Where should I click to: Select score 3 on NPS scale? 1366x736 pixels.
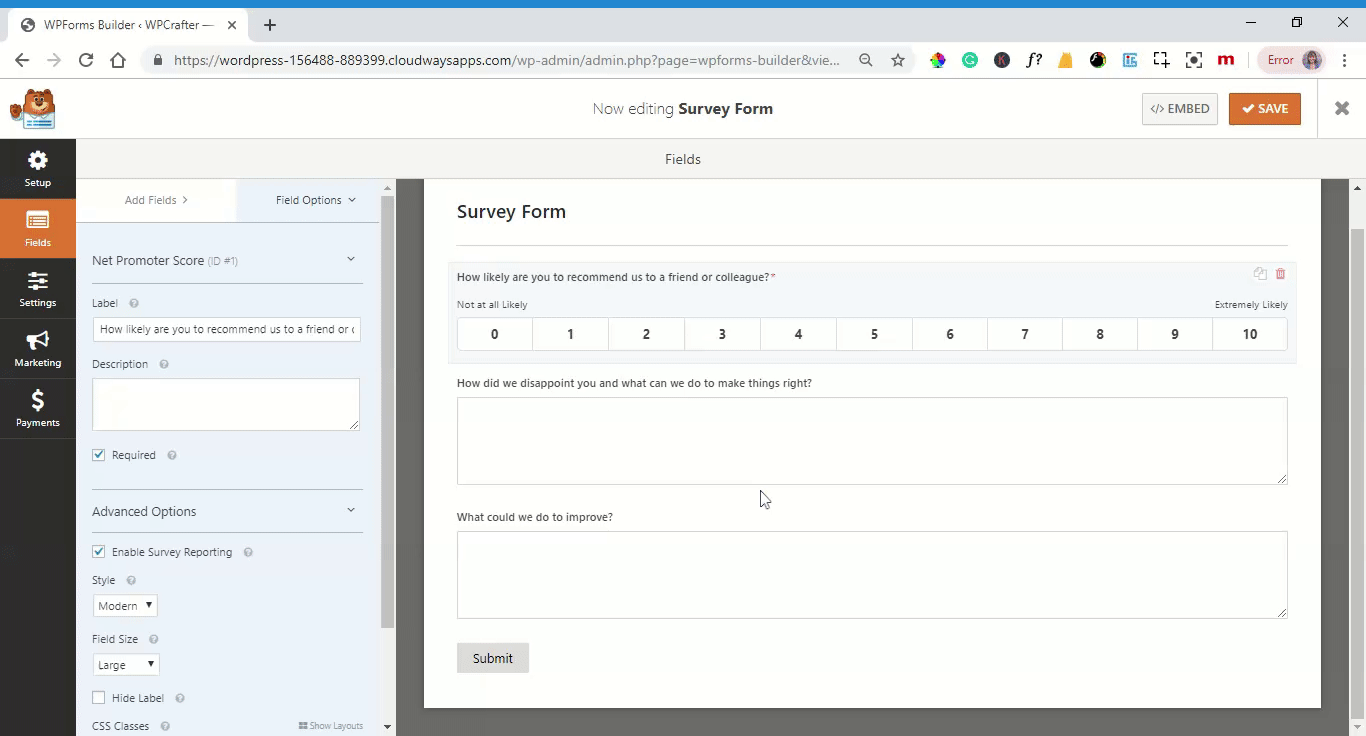(x=722, y=334)
